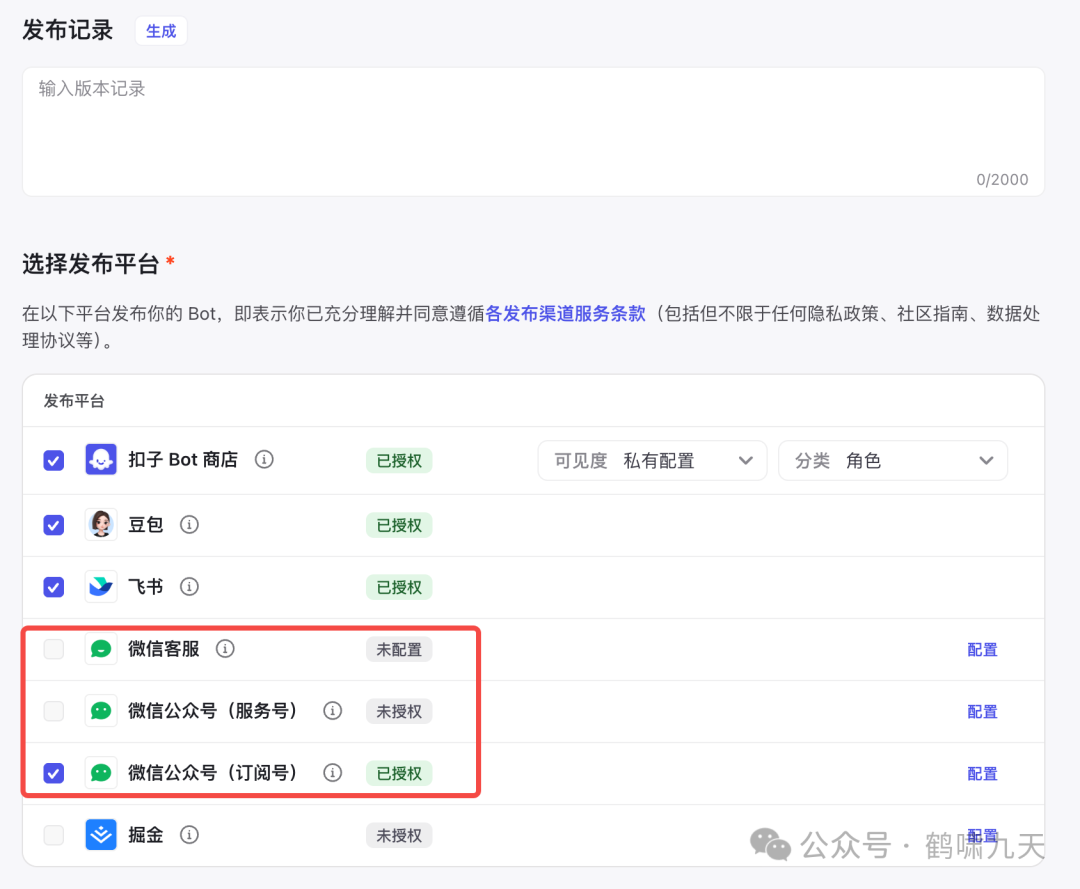1080x889 pixels.
Task: Click the 豆包 avatar icon
Action: (x=101, y=525)
